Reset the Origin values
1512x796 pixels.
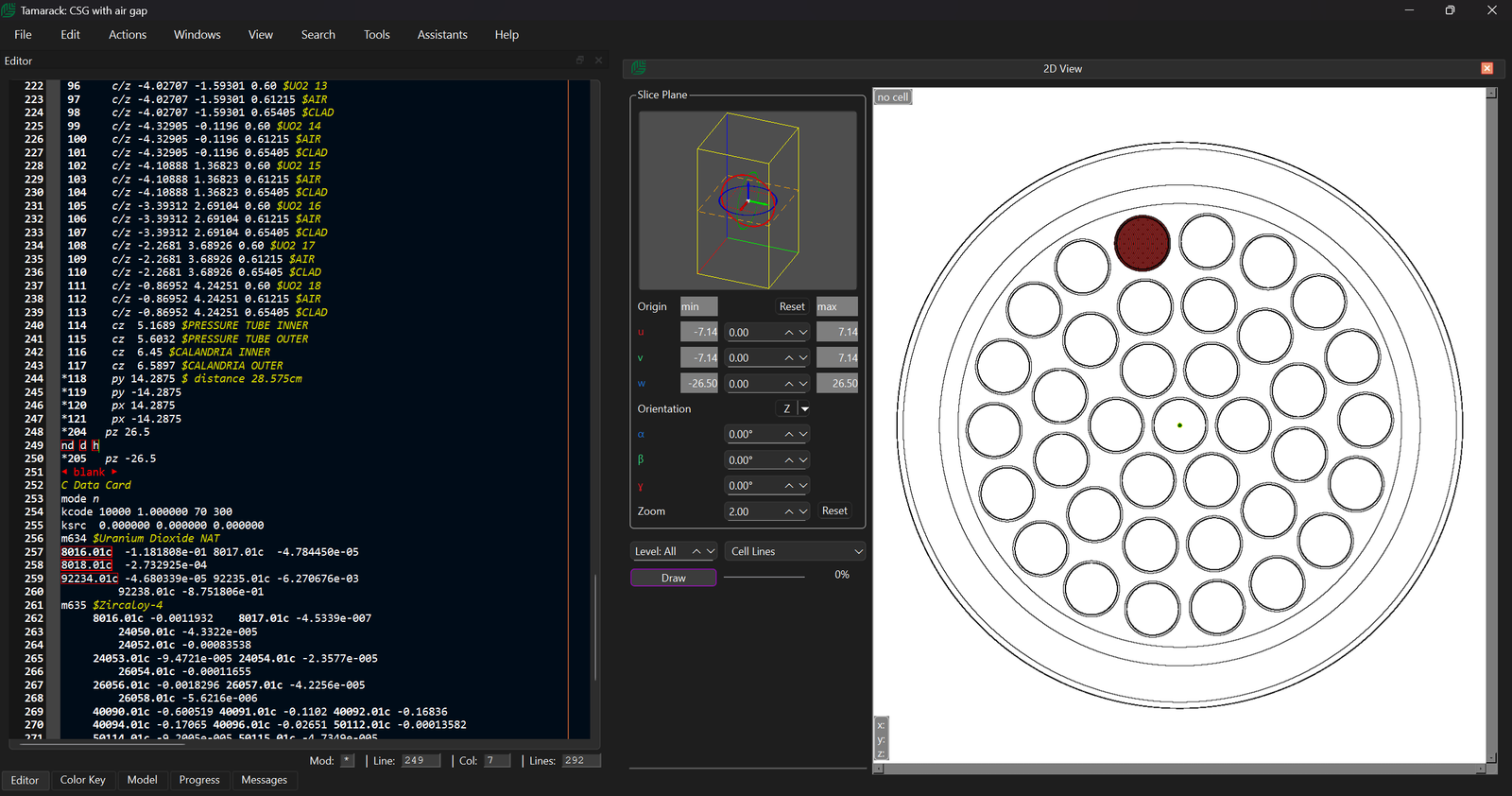792,307
